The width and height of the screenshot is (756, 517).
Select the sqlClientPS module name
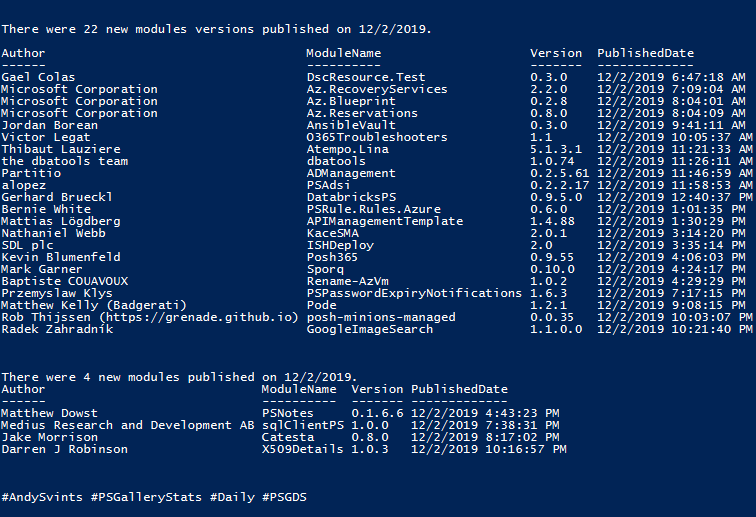pyautogui.click(x=303, y=425)
